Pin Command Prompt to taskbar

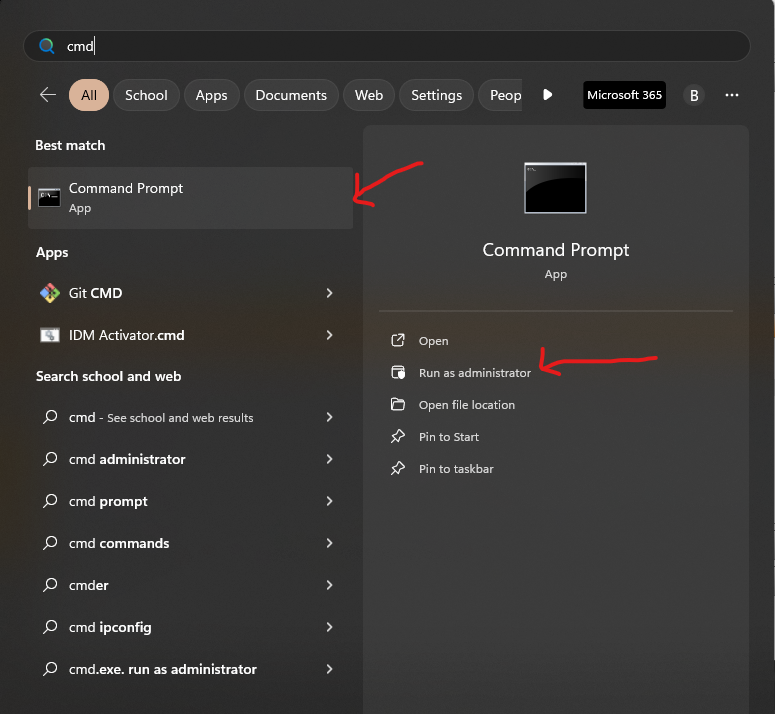coord(455,469)
